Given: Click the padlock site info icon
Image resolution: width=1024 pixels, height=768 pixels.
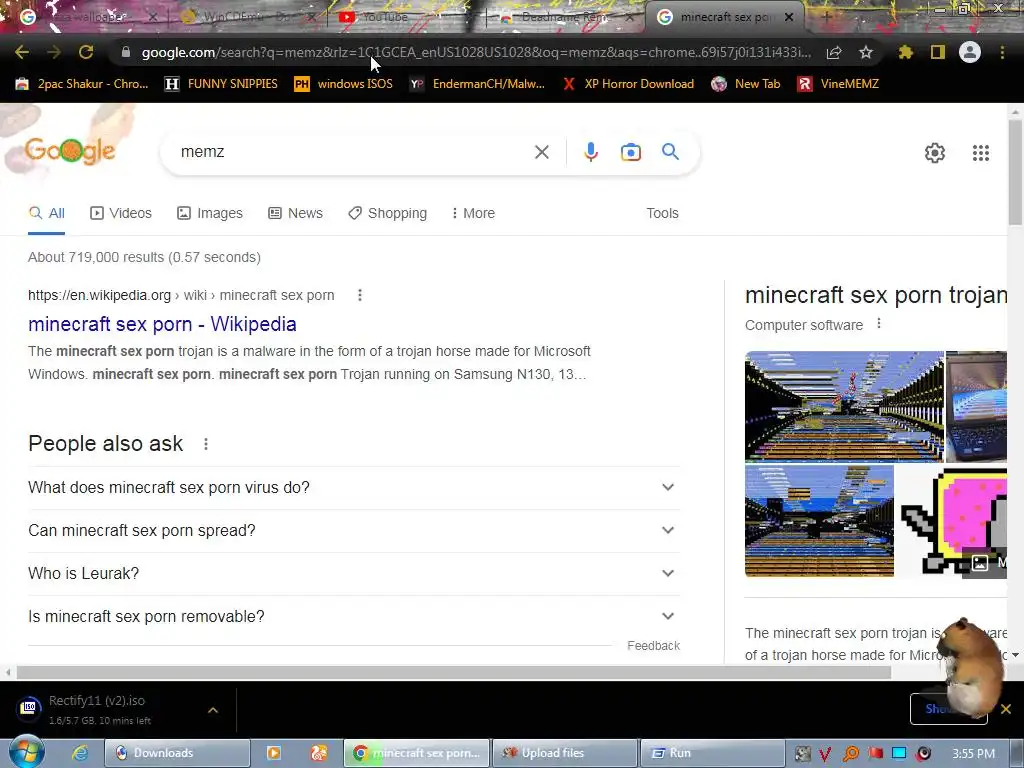Looking at the screenshot, I should pos(125,52).
